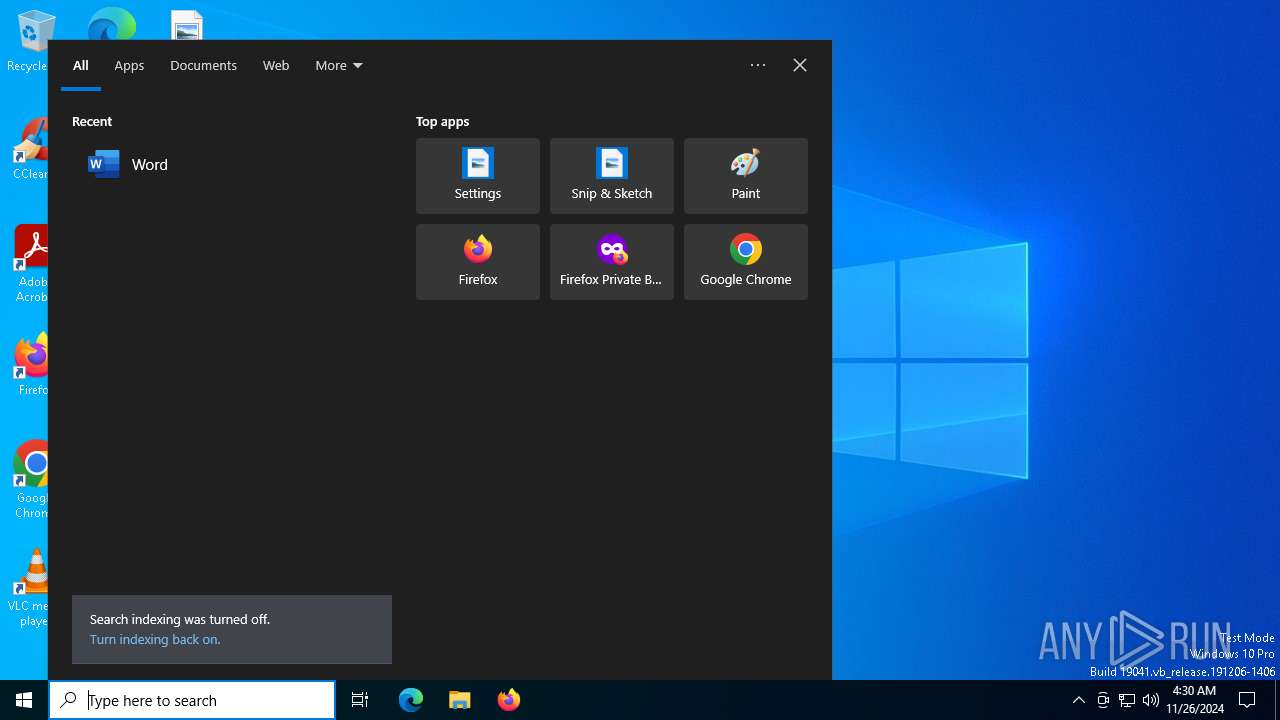Open Firefox Private Browsing tile

[612, 262]
